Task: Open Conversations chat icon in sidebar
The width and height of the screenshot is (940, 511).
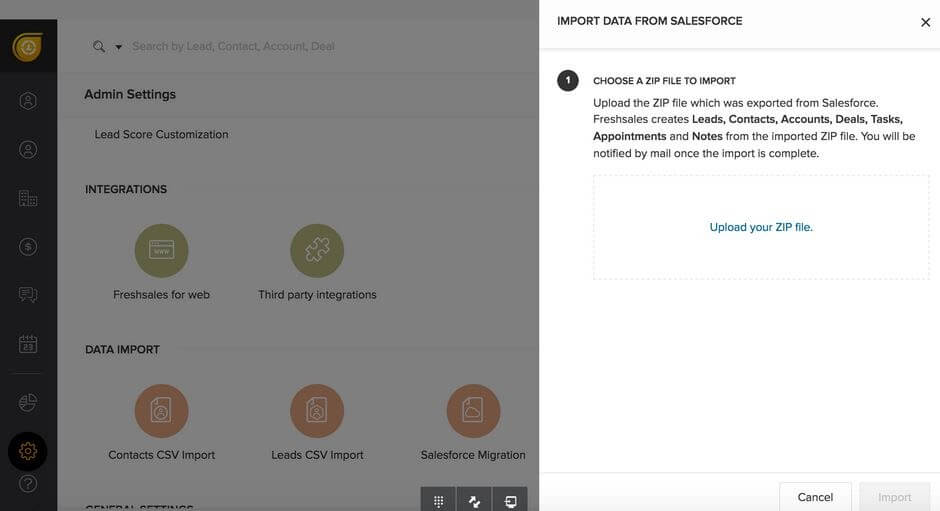Action: 28,294
